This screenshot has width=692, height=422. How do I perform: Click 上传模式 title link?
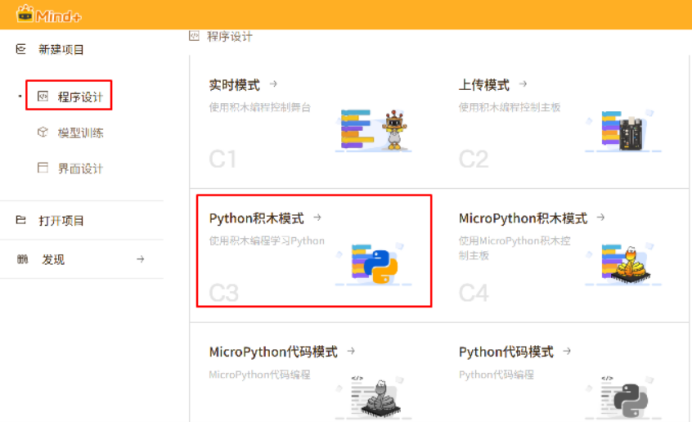click(484, 85)
